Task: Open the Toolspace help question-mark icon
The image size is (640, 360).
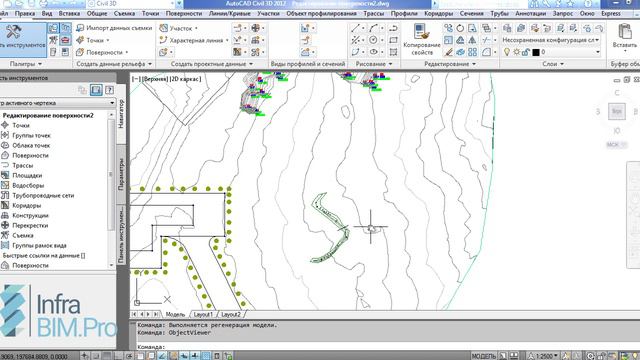Action: click(x=109, y=90)
